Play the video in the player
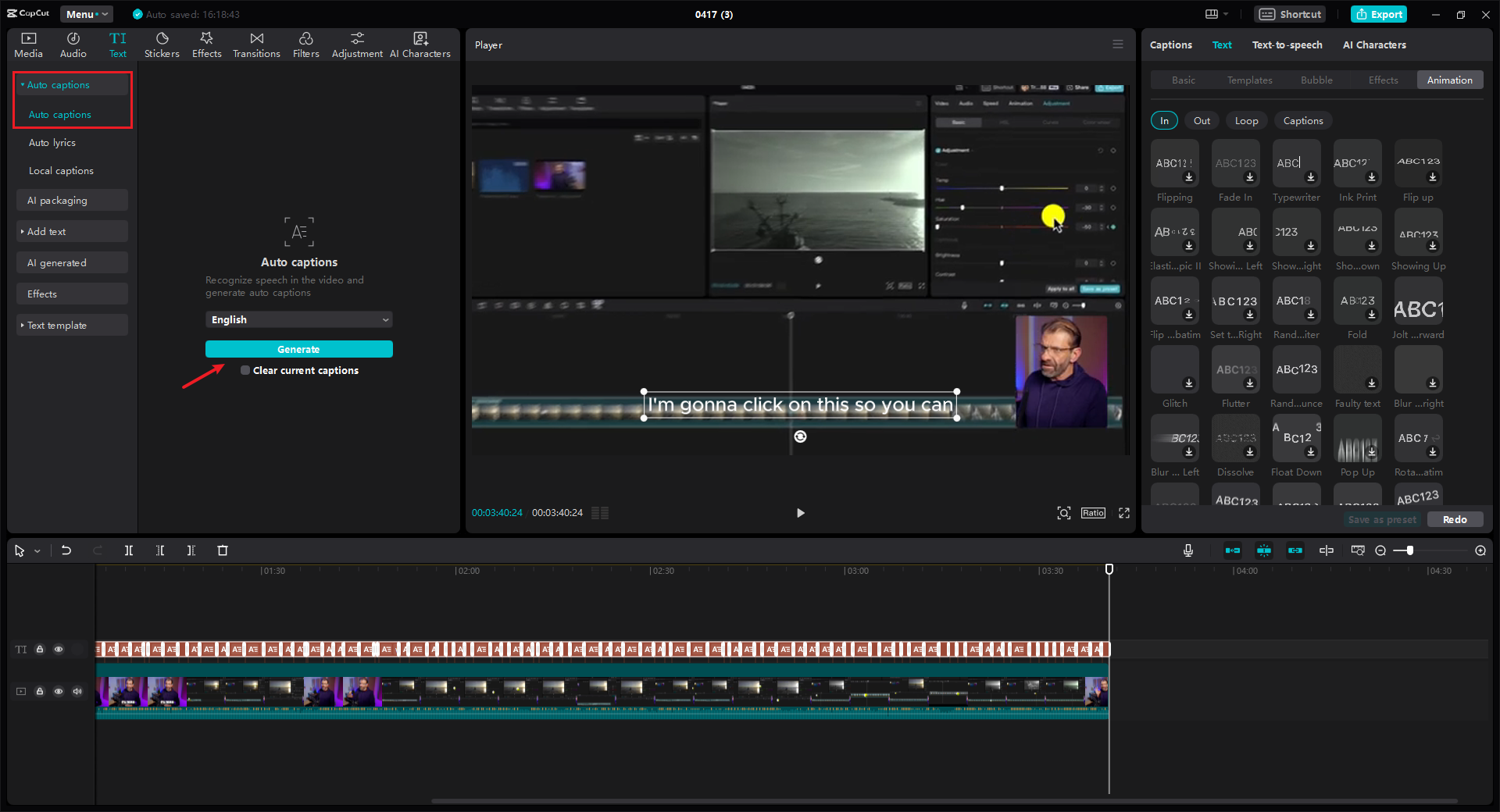 coord(800,513)
